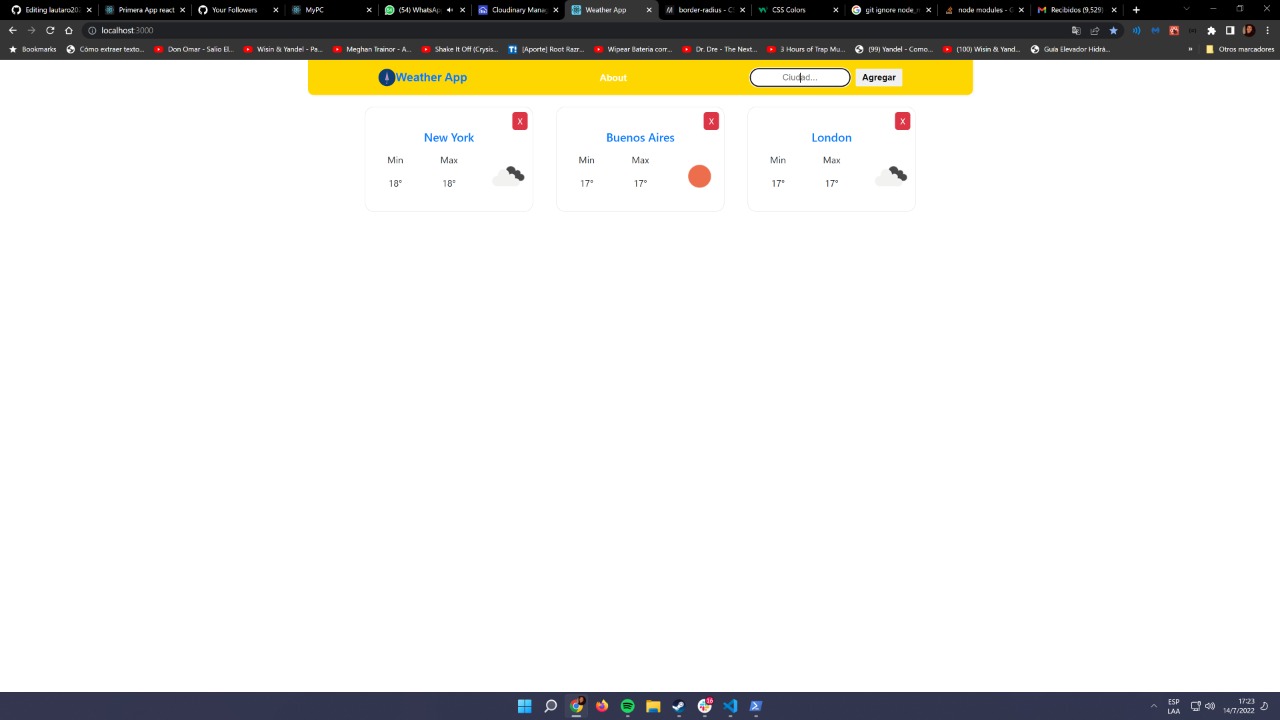Click the orange sun icon on Buenos Aires card
The height and width of the screenshot is (720, 1280).
pyautogui.click(x=699, y=176)
